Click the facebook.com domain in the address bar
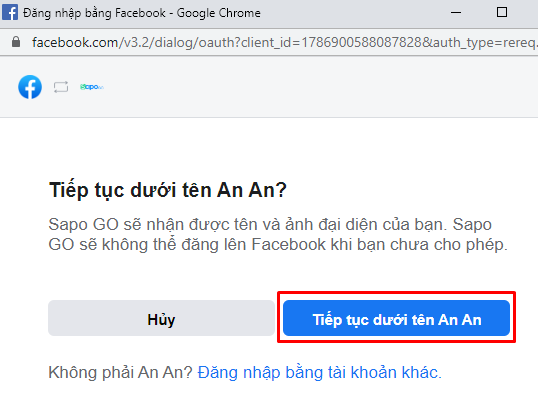This screenshot has height=412, width=538. click(75, 42)
